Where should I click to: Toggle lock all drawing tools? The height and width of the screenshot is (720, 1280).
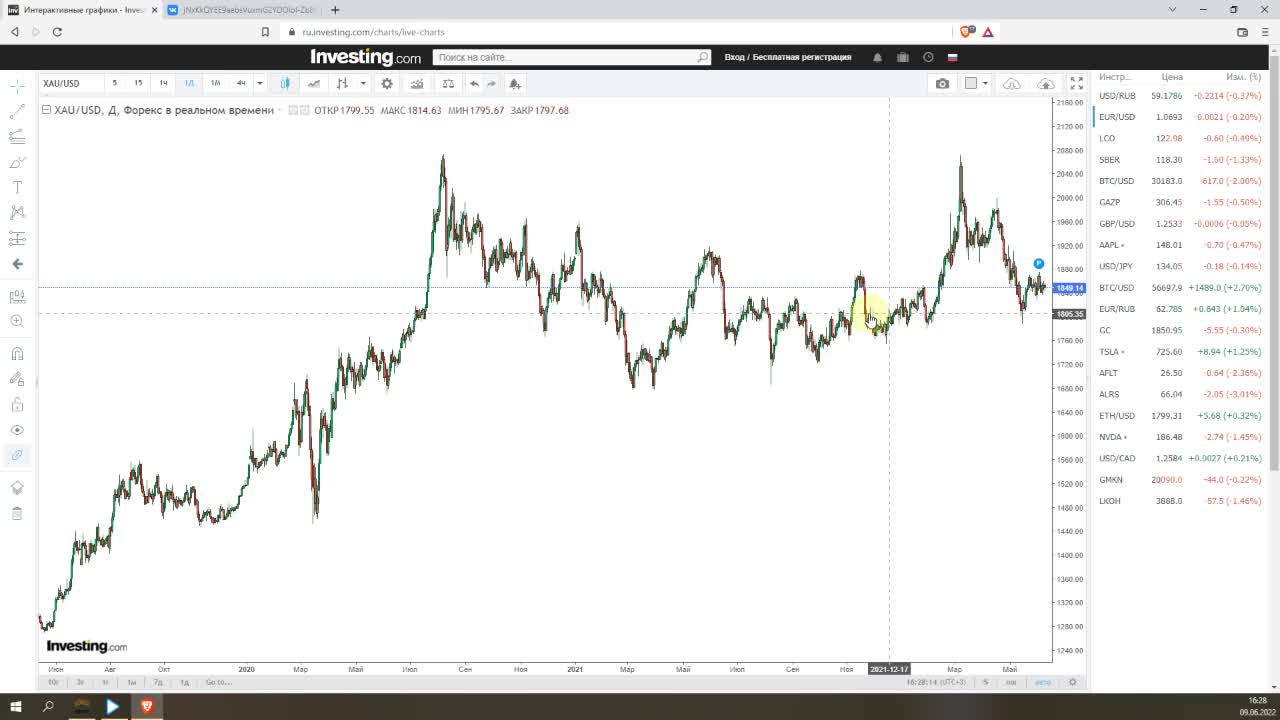pos(17,404)
